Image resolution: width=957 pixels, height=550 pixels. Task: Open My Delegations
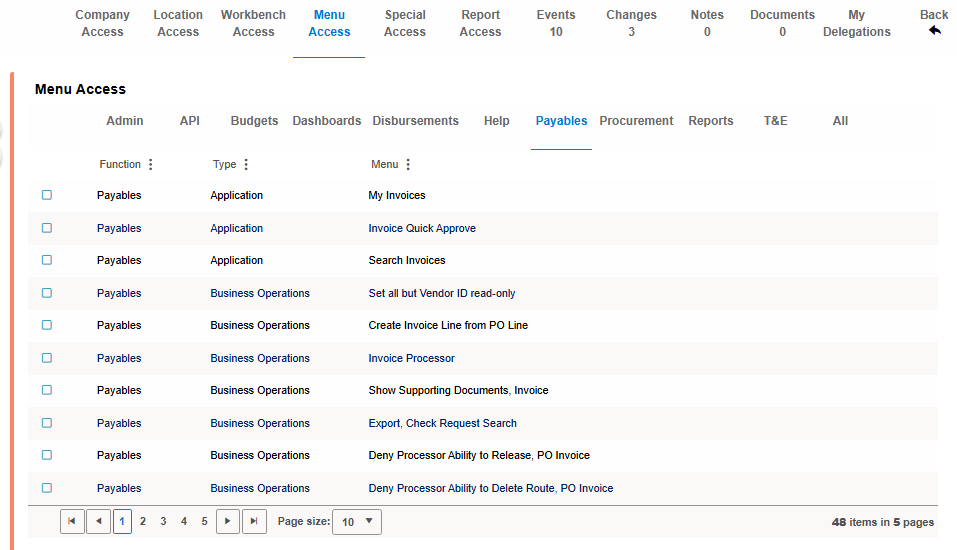click(856, 23)
